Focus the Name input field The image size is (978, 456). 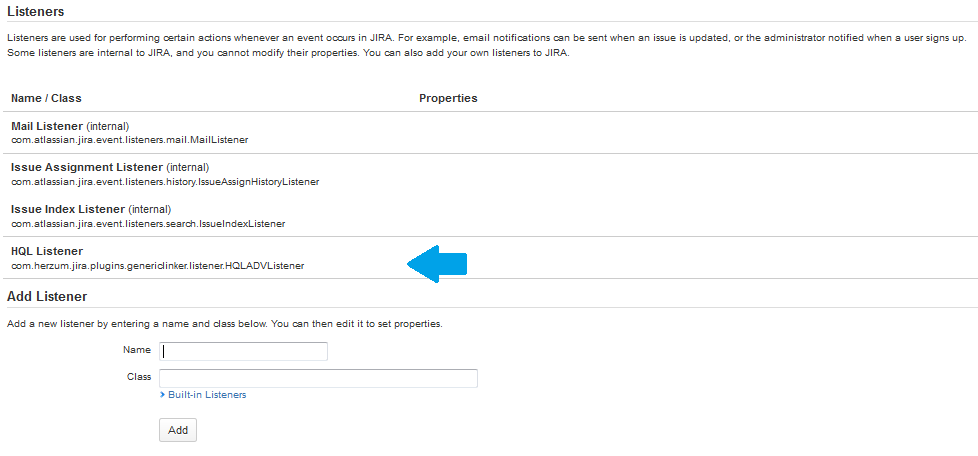[244, 351]
